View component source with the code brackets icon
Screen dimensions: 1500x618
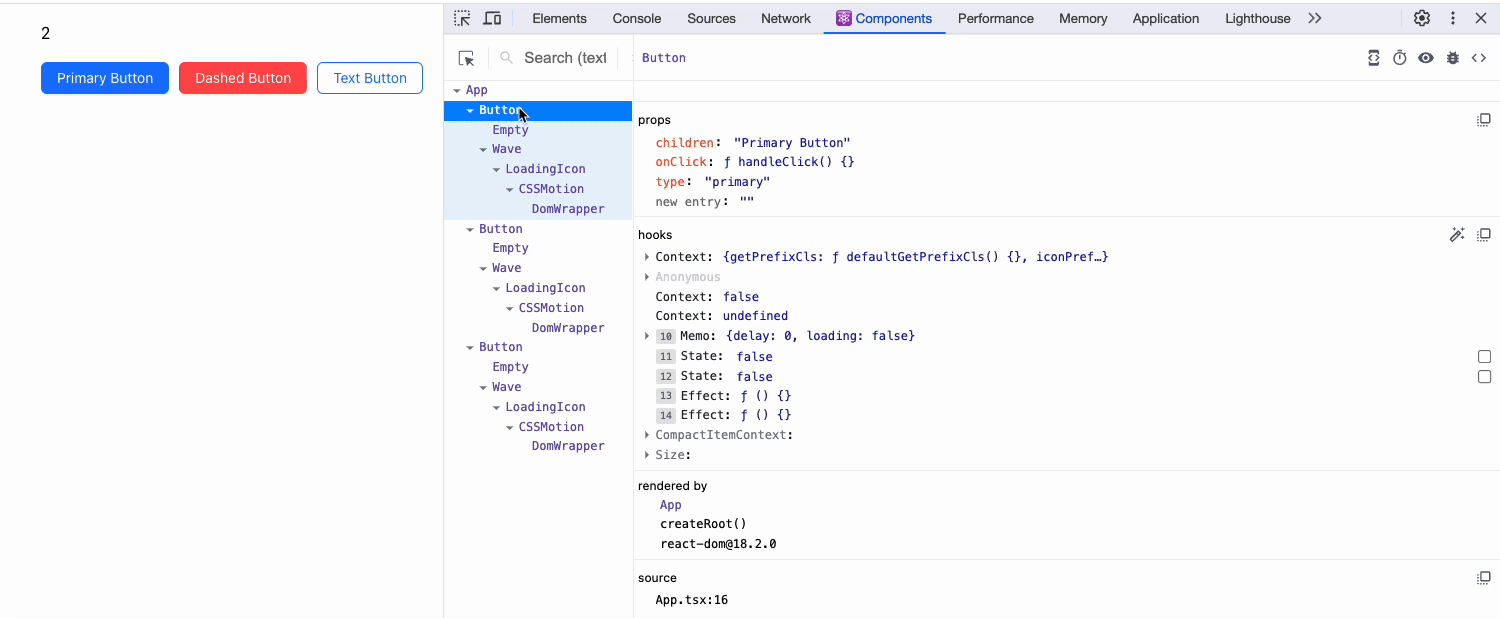1479,58
